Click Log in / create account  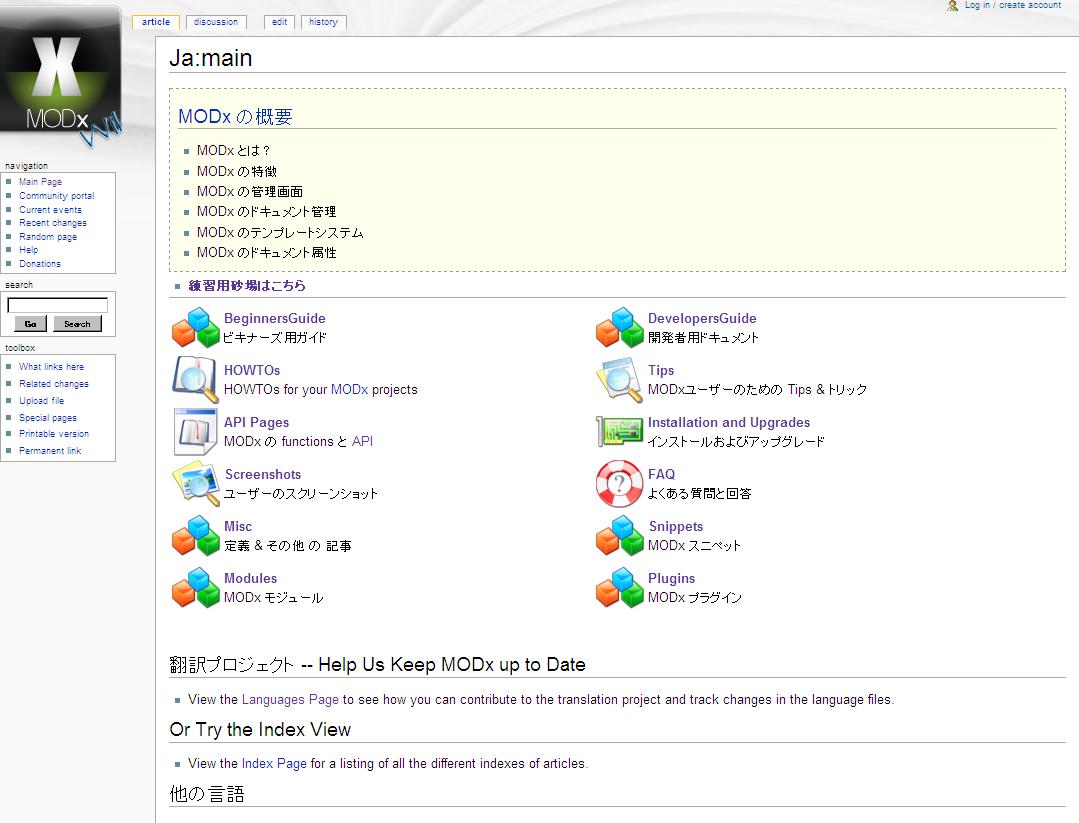click(x=1012, y=6)
